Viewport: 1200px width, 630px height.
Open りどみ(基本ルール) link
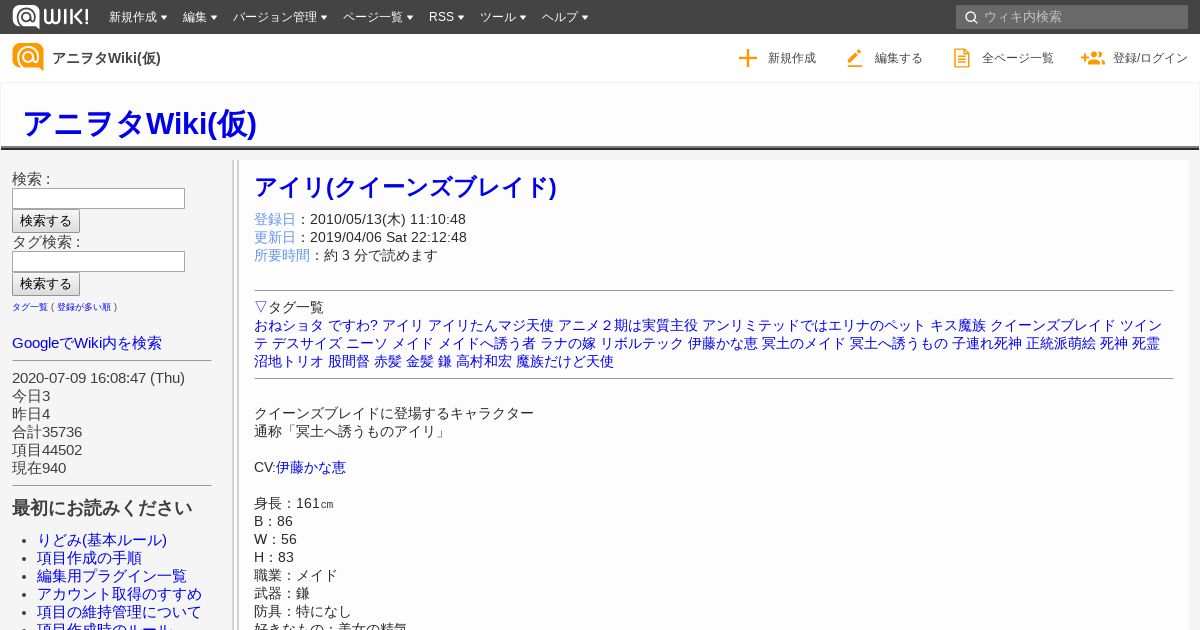coord(102,540)
